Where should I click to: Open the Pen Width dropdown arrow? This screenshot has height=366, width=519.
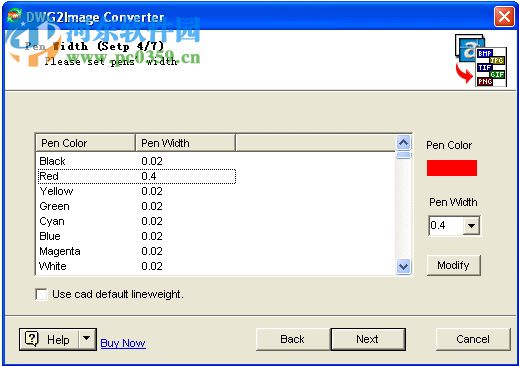tap(471, 226)
